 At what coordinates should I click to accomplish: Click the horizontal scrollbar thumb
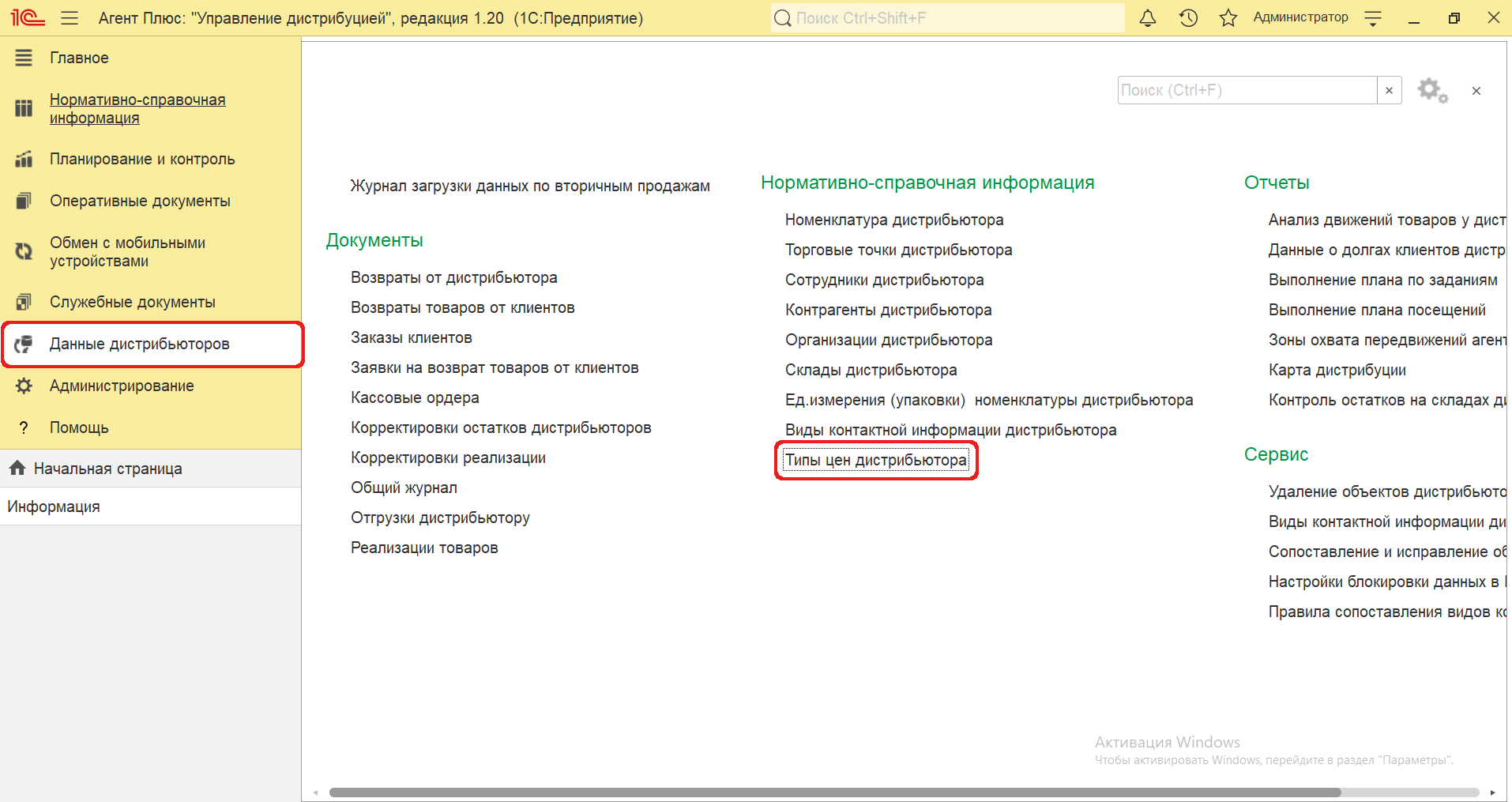pos(835,792)
